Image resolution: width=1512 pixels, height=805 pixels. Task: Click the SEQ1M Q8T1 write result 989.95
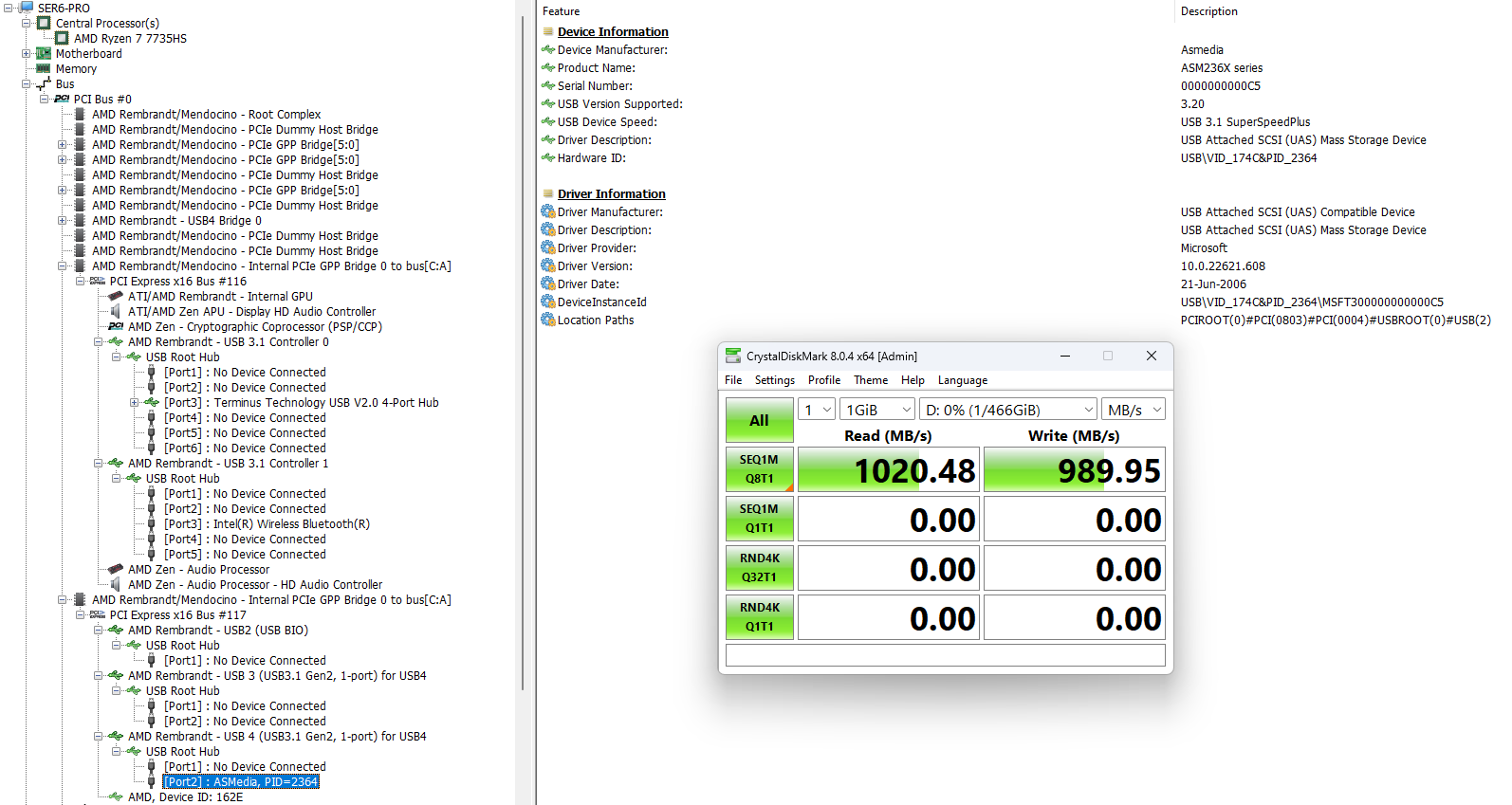1074,470
